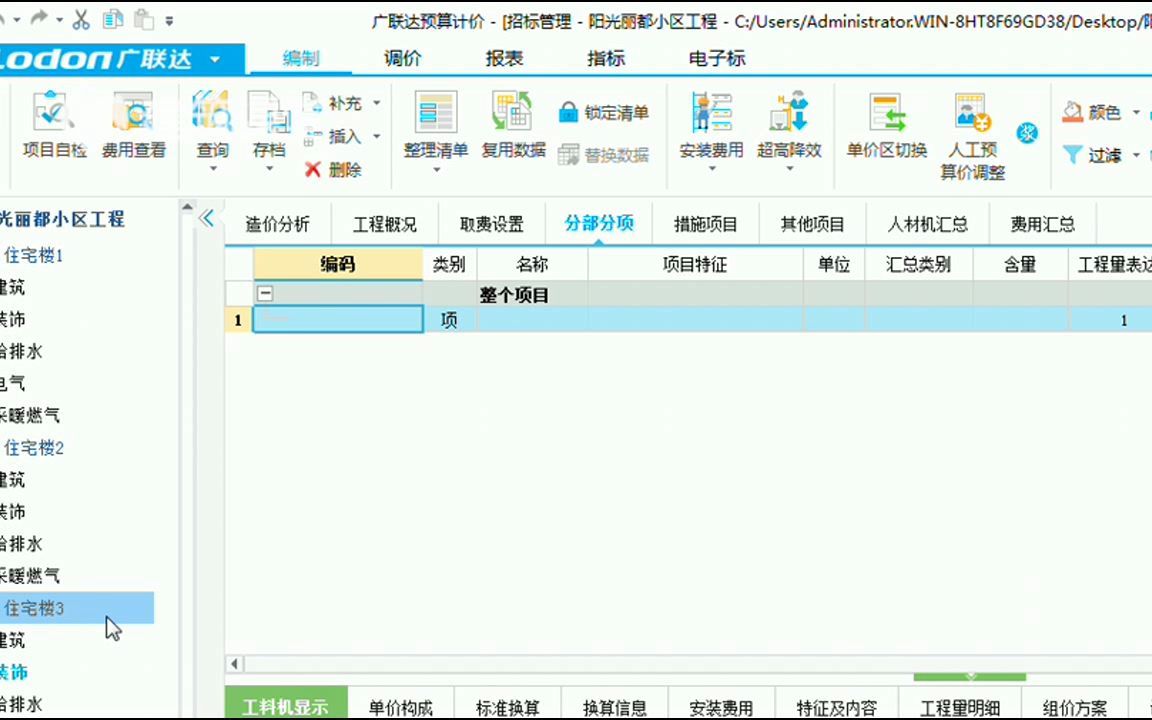Apply the 过滤 filter tool
The image size is (1152, 720).
(x=1103, y=155)
